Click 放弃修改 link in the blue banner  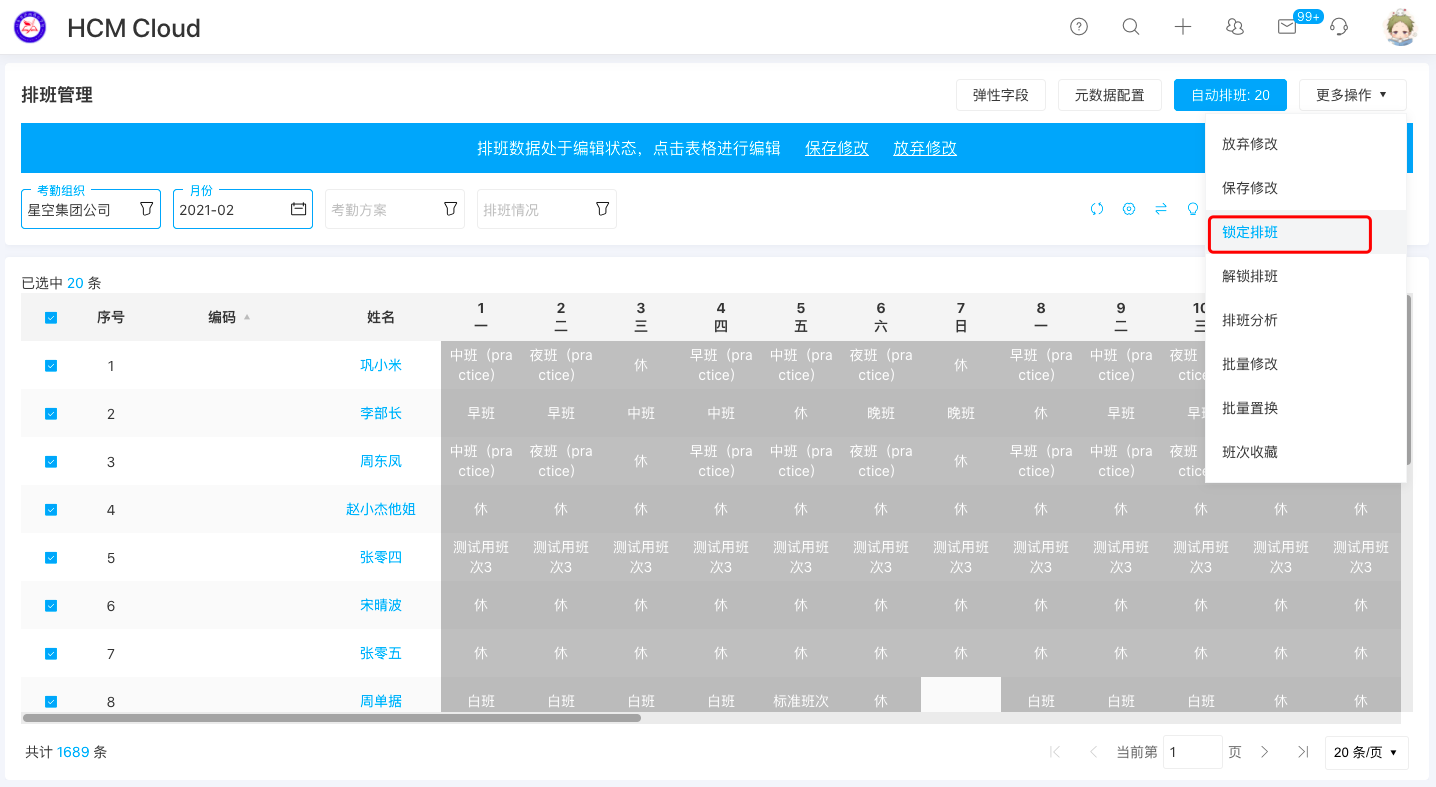[x=925, y=148]
